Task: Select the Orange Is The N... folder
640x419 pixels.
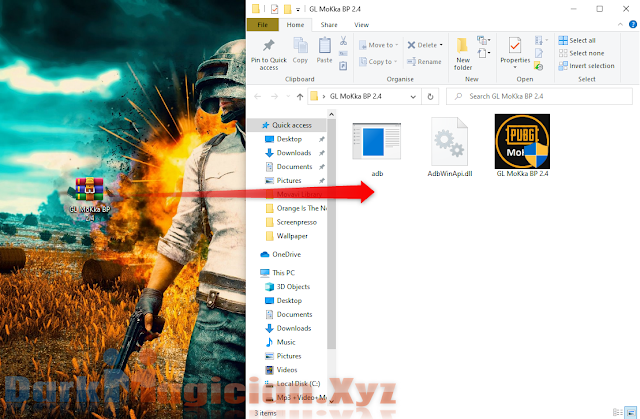Action: (x=296, y=208)
